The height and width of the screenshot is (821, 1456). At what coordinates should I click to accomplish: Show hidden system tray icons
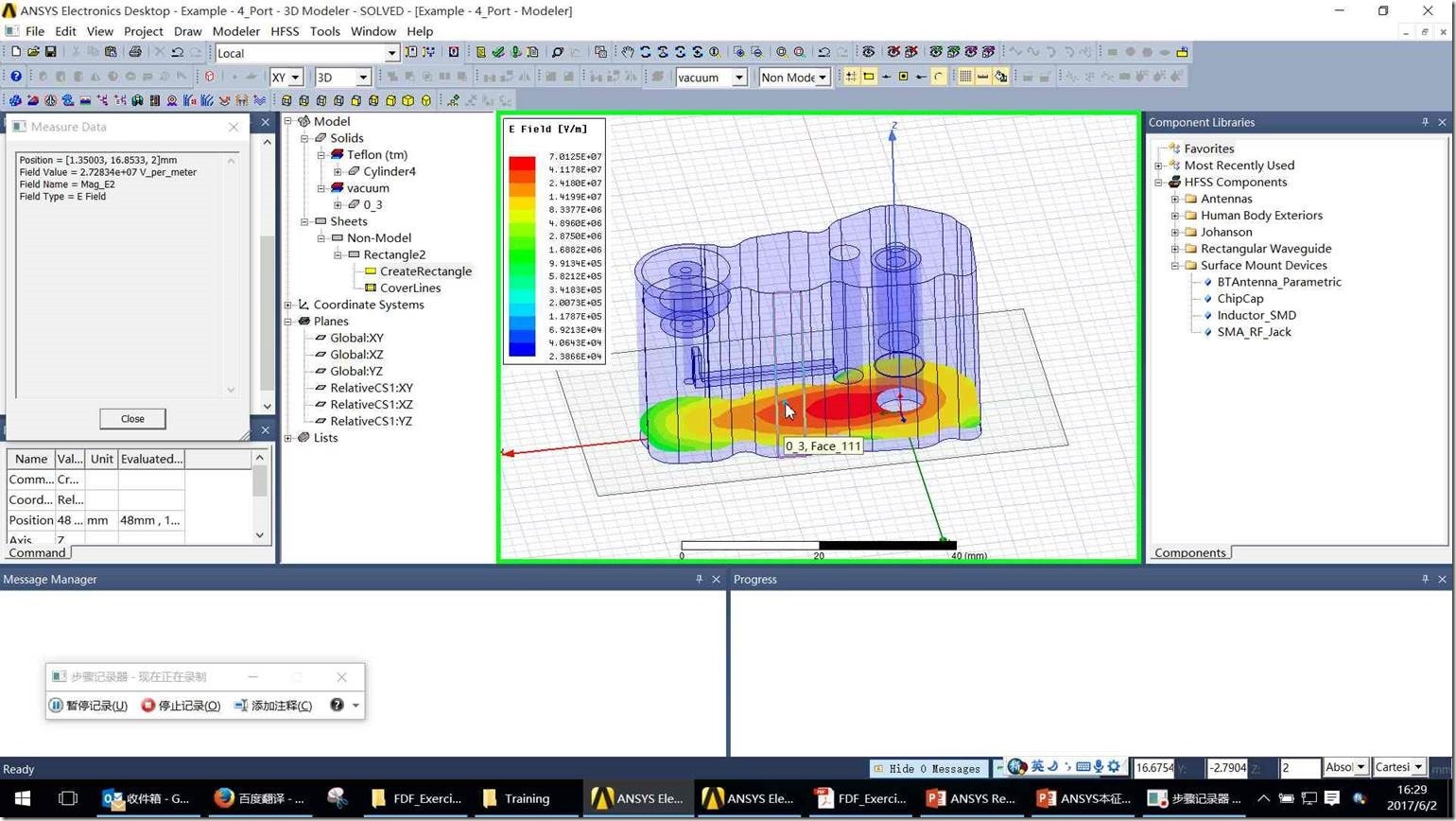pyautogui.click(x=1263, y=798)
